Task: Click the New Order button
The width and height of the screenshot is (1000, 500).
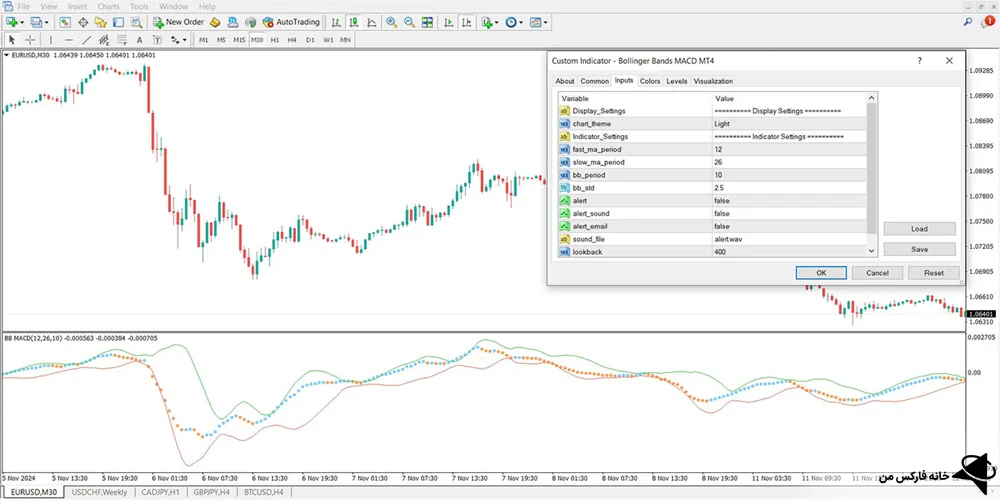Action: coord(178,22)
